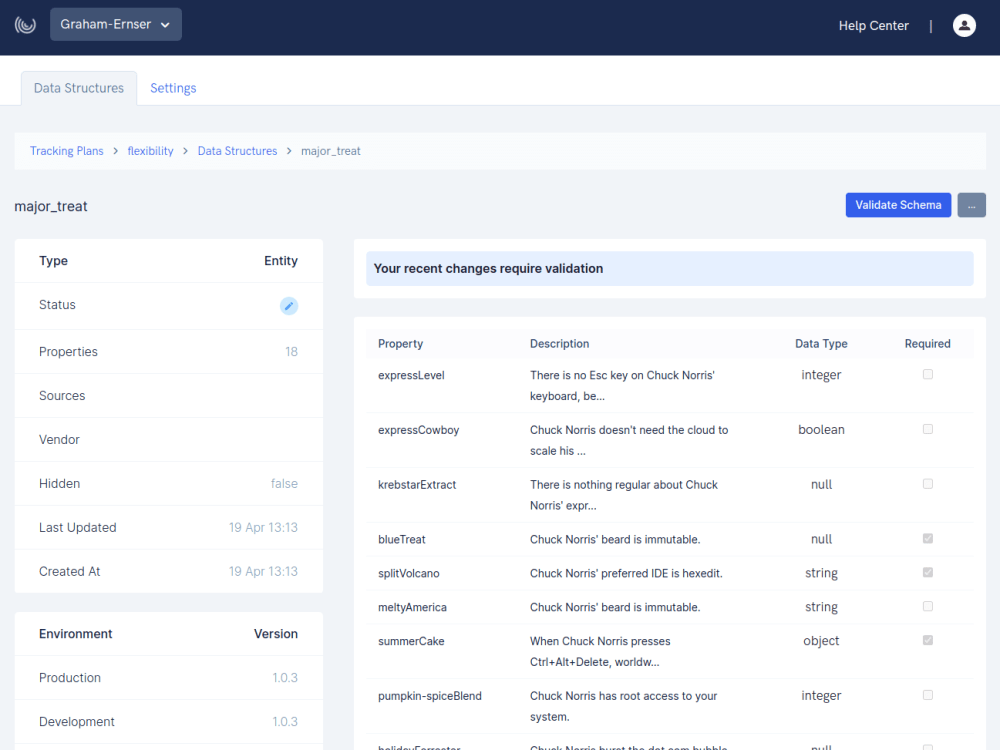Image resolution: width=1000 pixels, height=750 pixels.
Task: Click 'Chuck Norris' preferred IDE is hexedit.' description
Action: (x=626, y=574)
